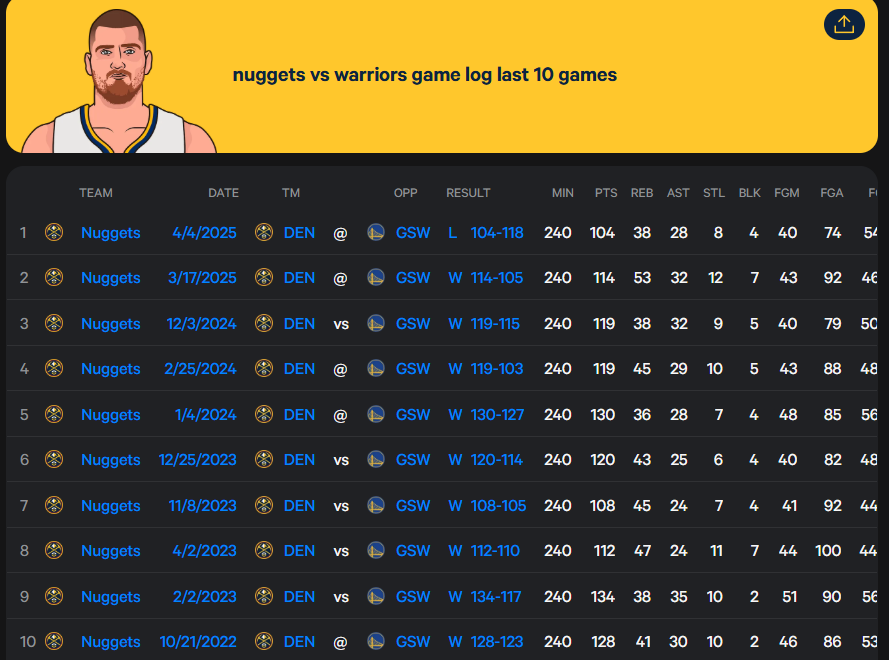Click Warriors logo in the 4/2/2023 row
Screen dimensions: 889x660
(376, 551)
